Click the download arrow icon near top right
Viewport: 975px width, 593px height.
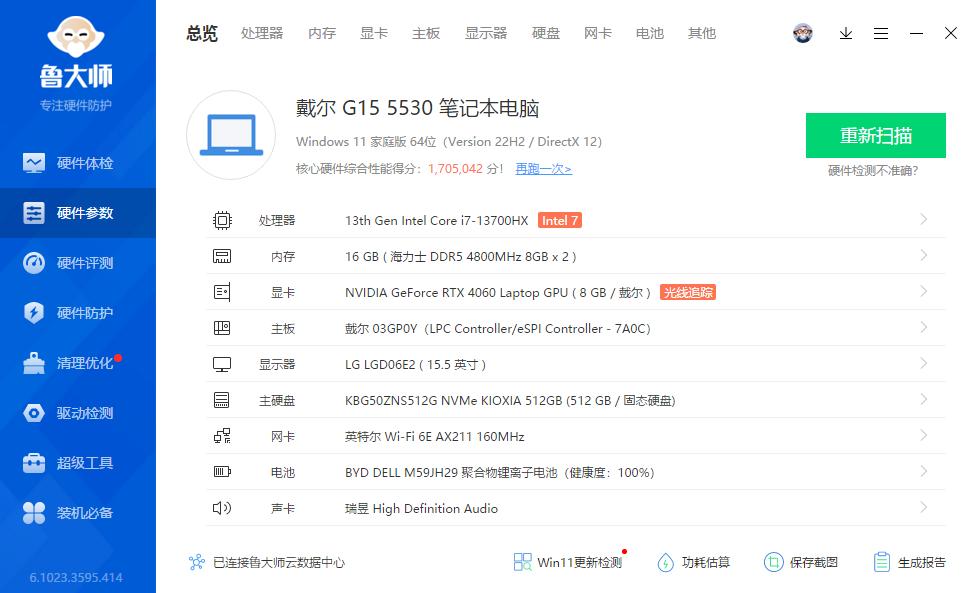tap(845, 33)
